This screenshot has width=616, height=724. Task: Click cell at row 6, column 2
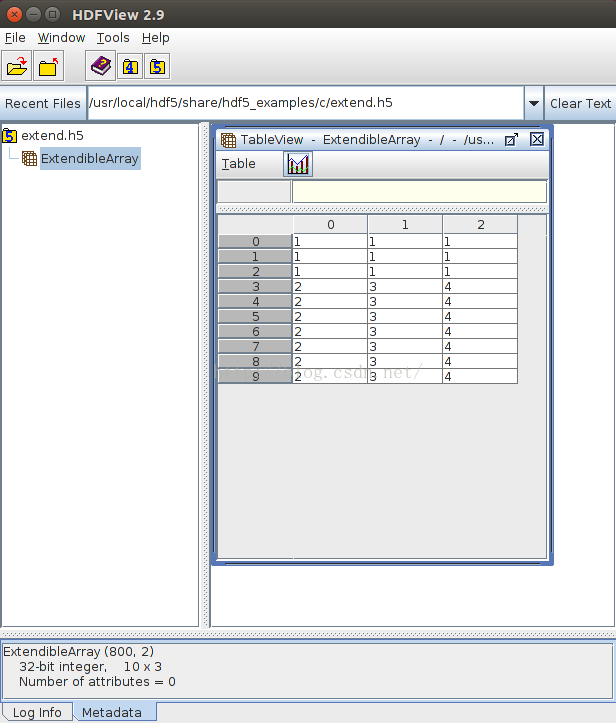pos(480,332)
